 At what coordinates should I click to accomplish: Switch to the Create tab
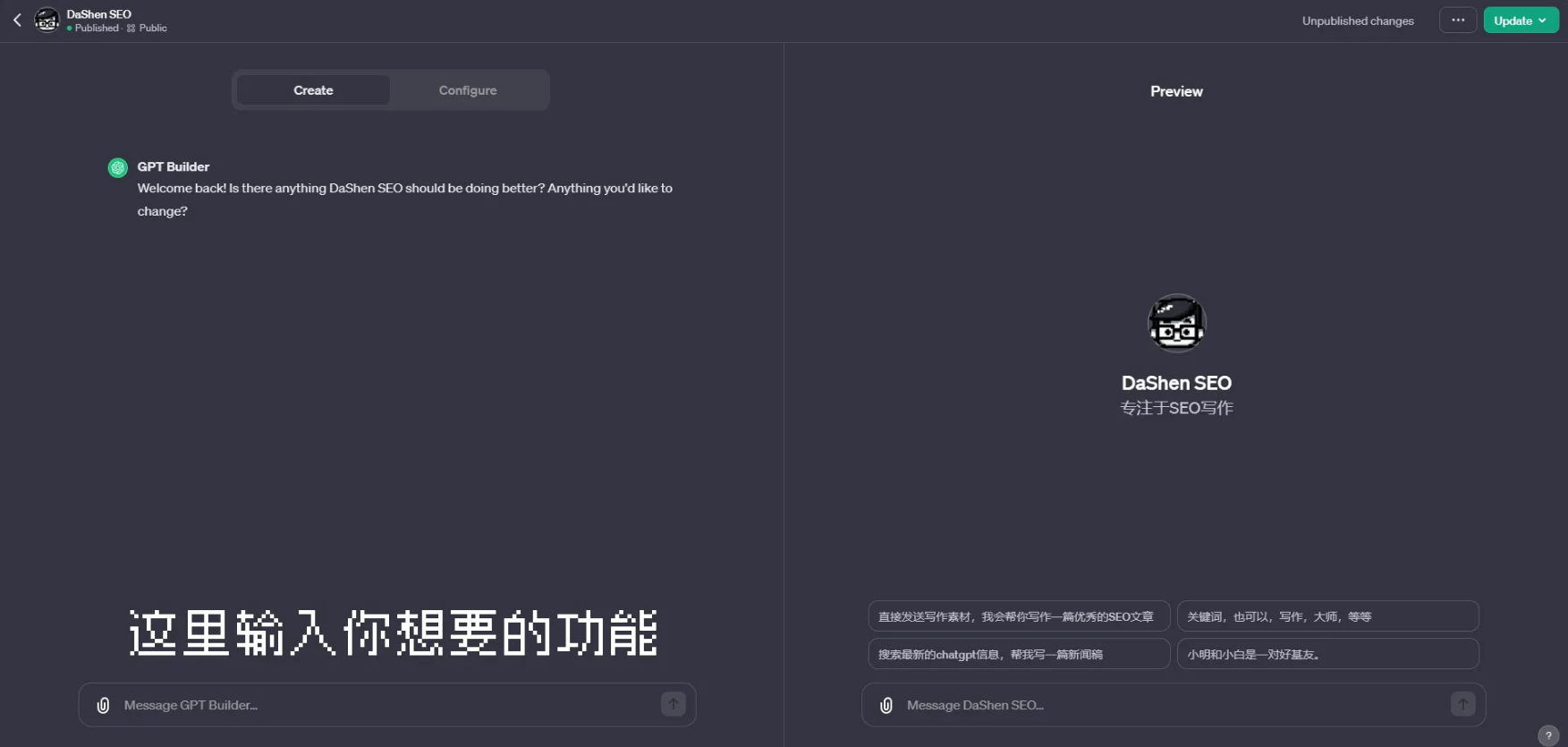313,90
